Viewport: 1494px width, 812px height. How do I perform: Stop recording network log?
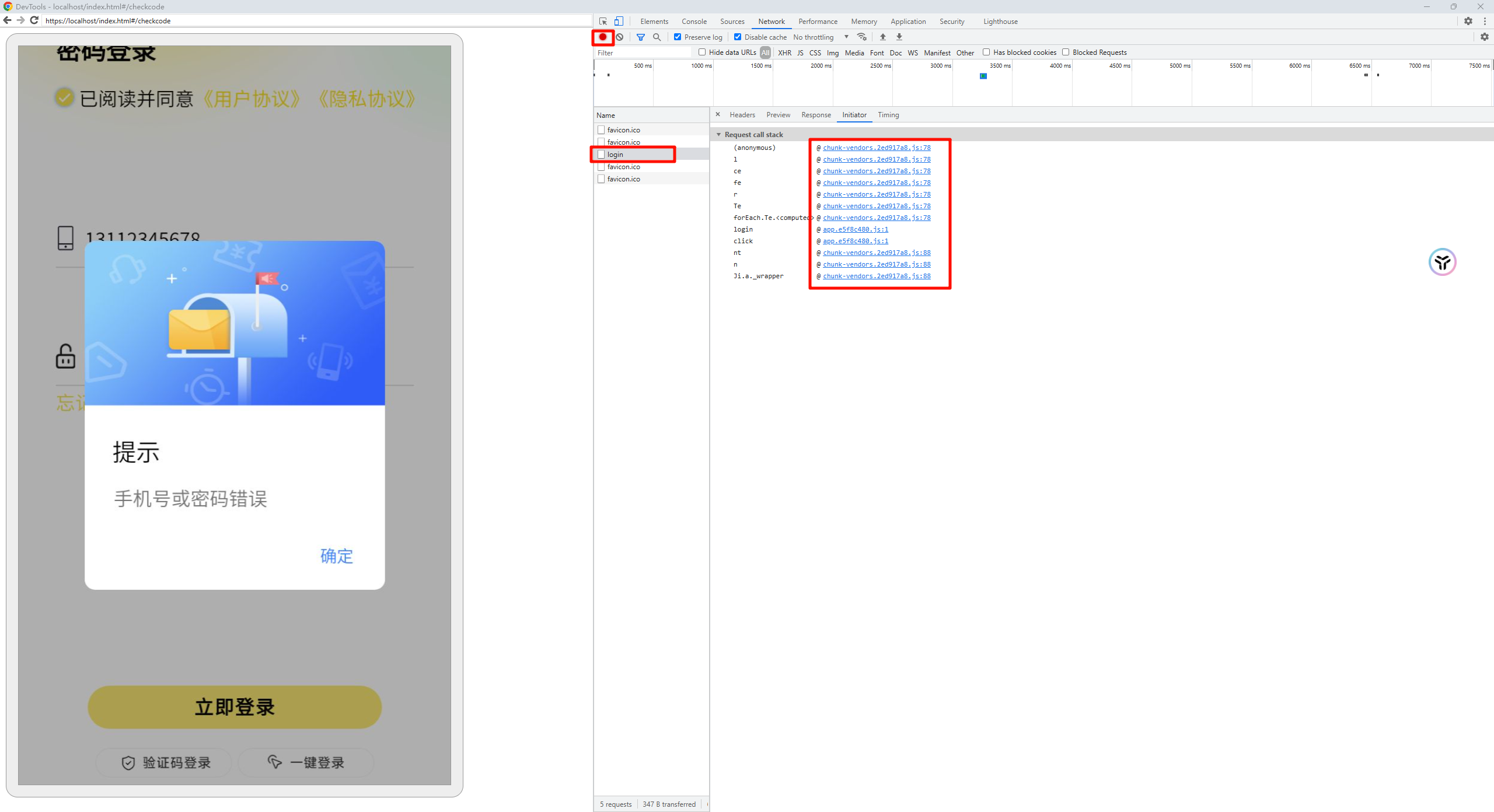point(603,37)
